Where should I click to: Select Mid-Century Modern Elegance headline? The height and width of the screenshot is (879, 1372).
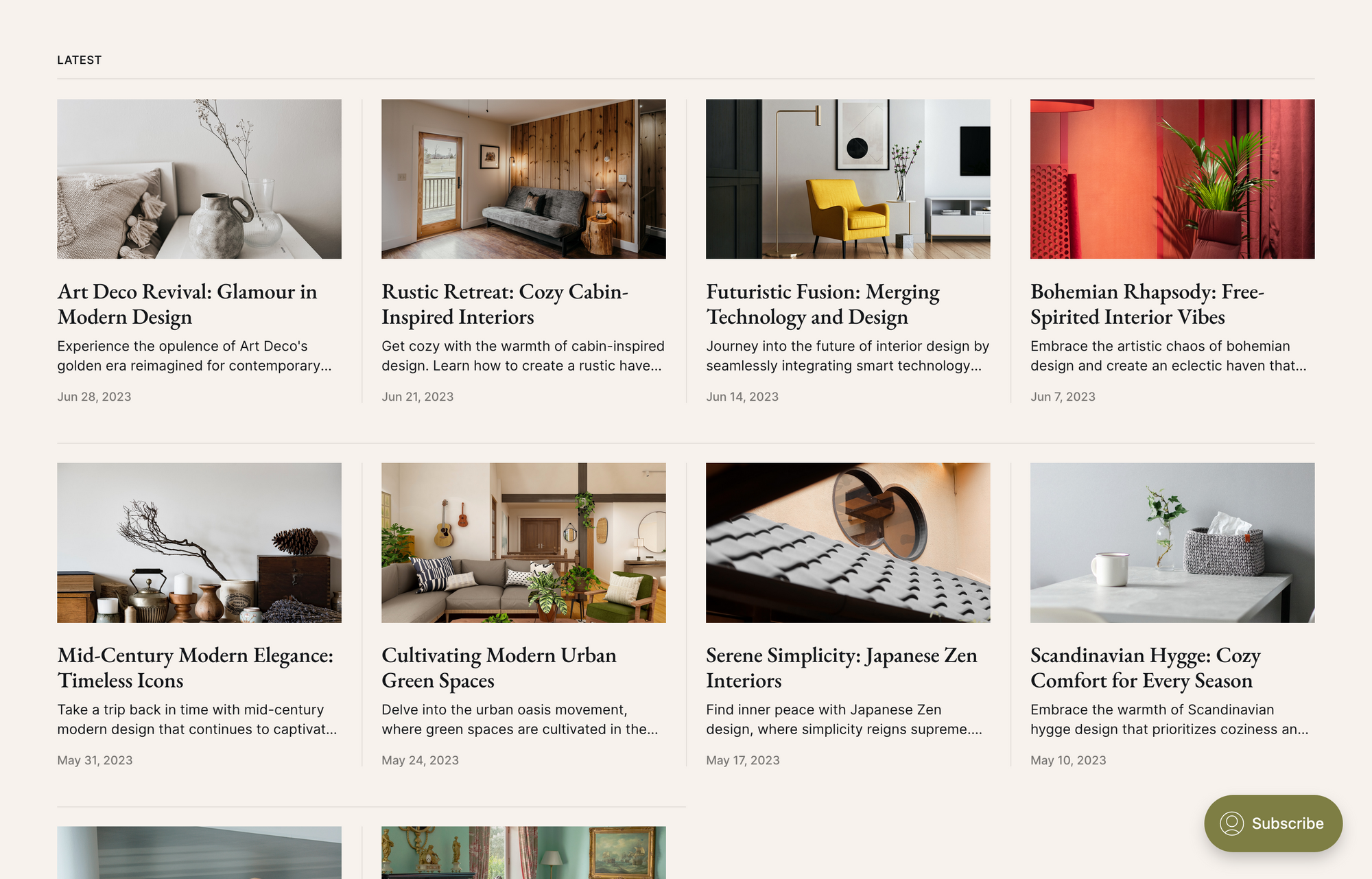coord(196,668)
